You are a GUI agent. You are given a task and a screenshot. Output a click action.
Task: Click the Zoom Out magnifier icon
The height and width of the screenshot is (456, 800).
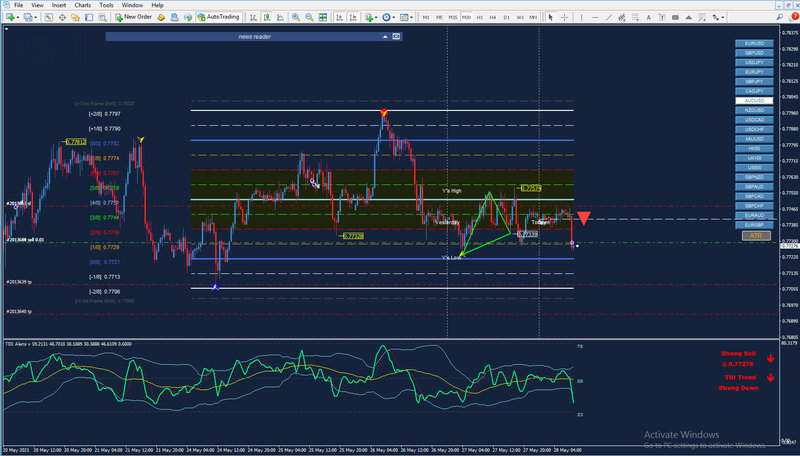pyautogui.click(x=310, y=17)
